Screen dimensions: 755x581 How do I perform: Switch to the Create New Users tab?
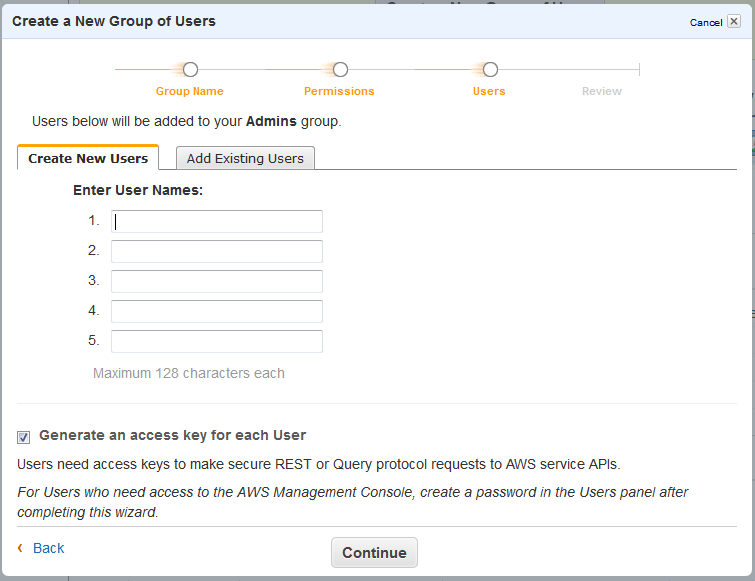click(88, 158)
